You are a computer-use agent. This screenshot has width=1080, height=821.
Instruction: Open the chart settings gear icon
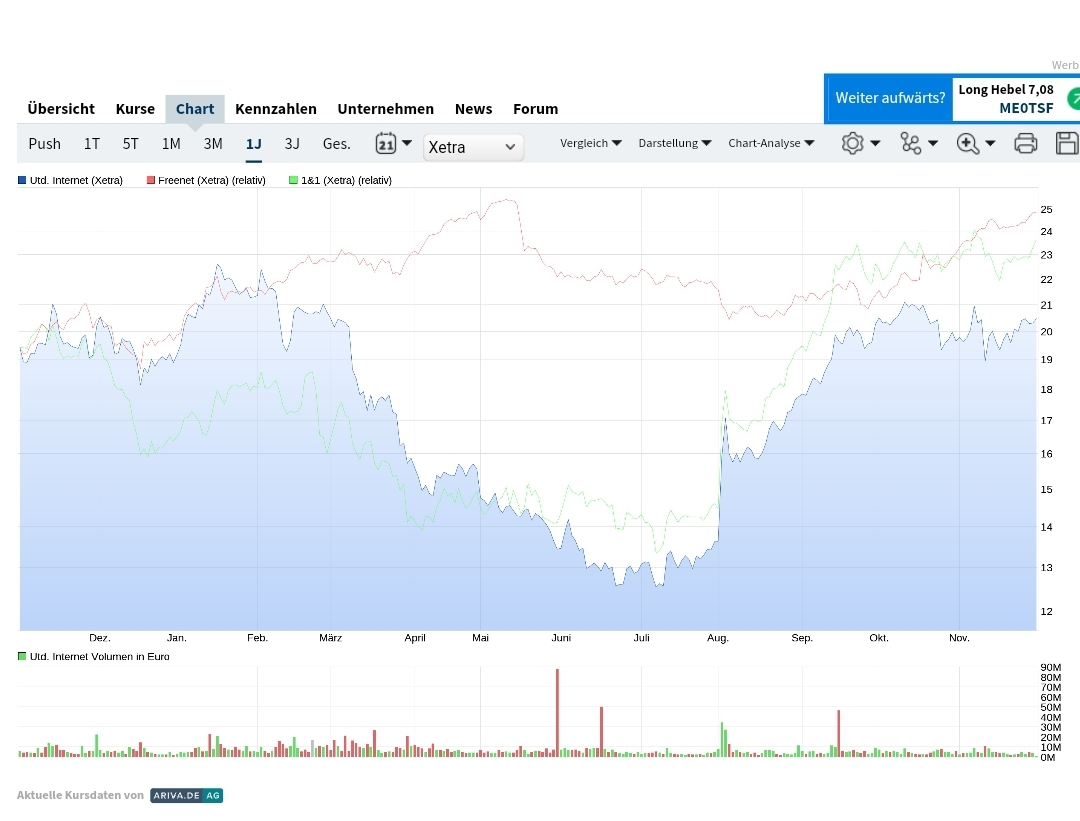852,143
